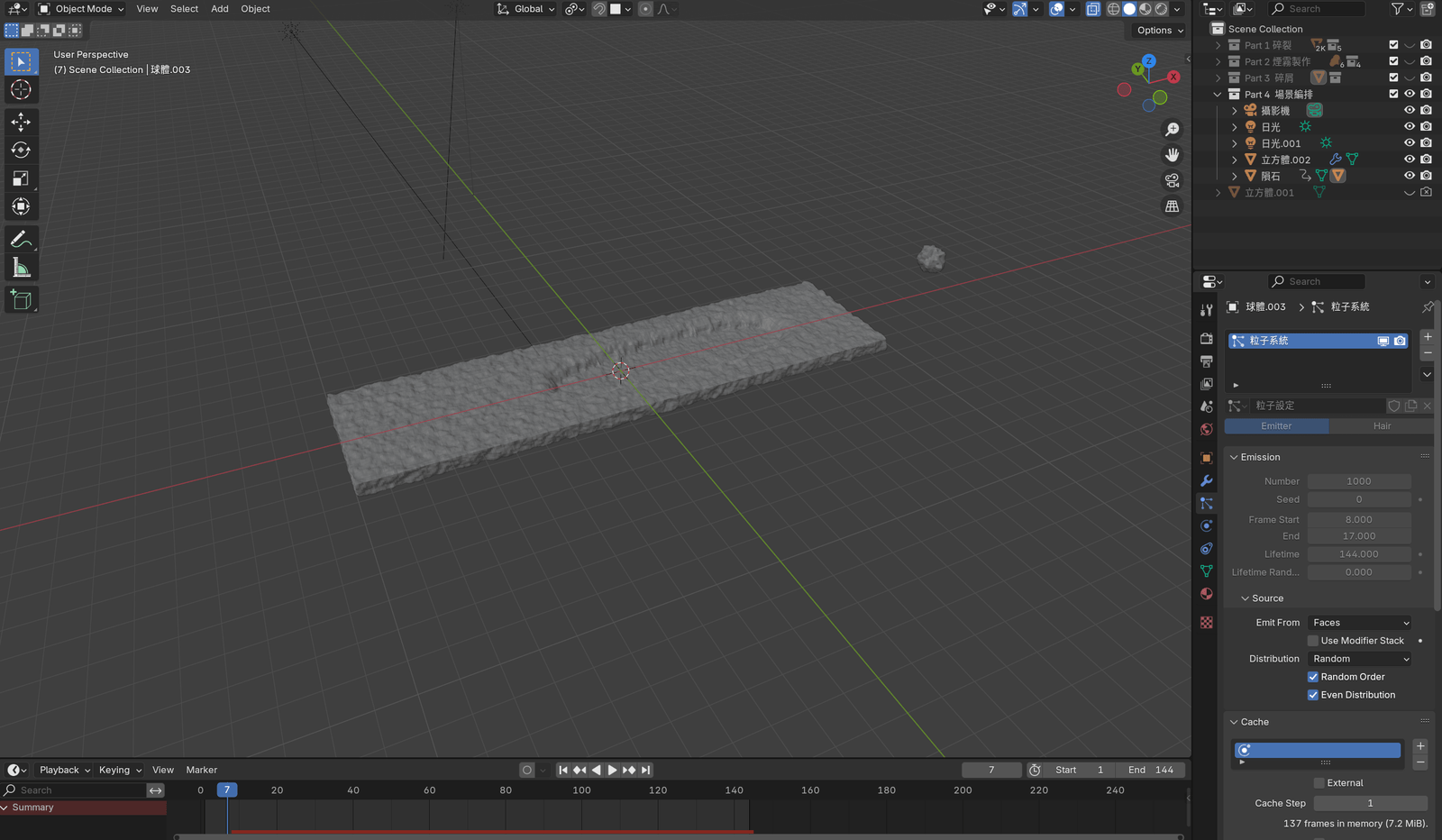Image resolution: width=1442 pixels, height=840 pixels.
Task: Expand the Part 2 collection
Action: [1218, 61]
